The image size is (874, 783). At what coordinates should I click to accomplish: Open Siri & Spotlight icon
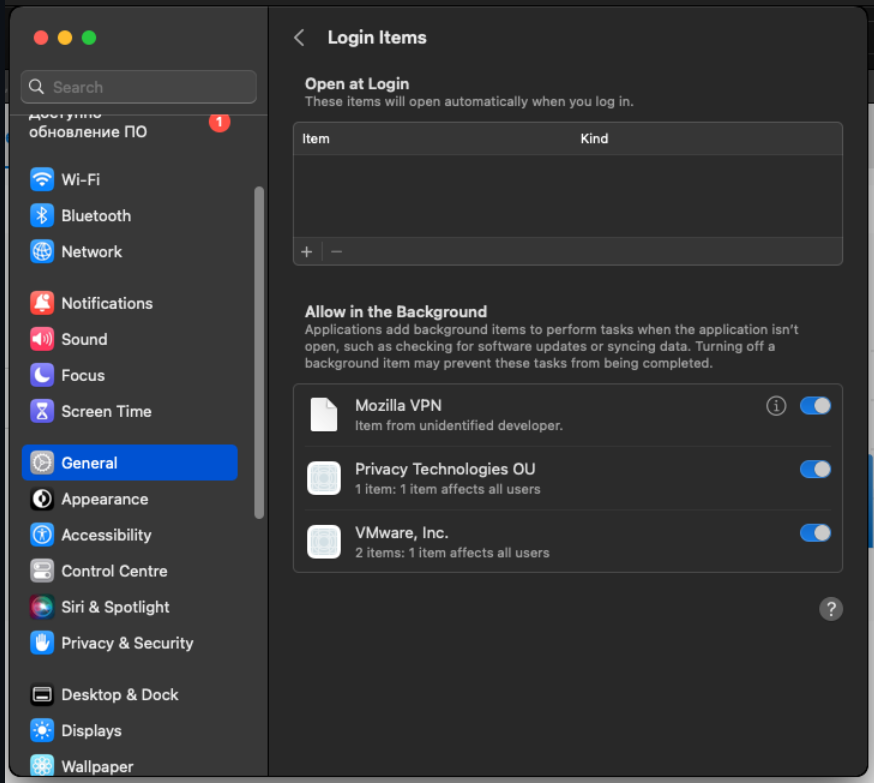42,607
